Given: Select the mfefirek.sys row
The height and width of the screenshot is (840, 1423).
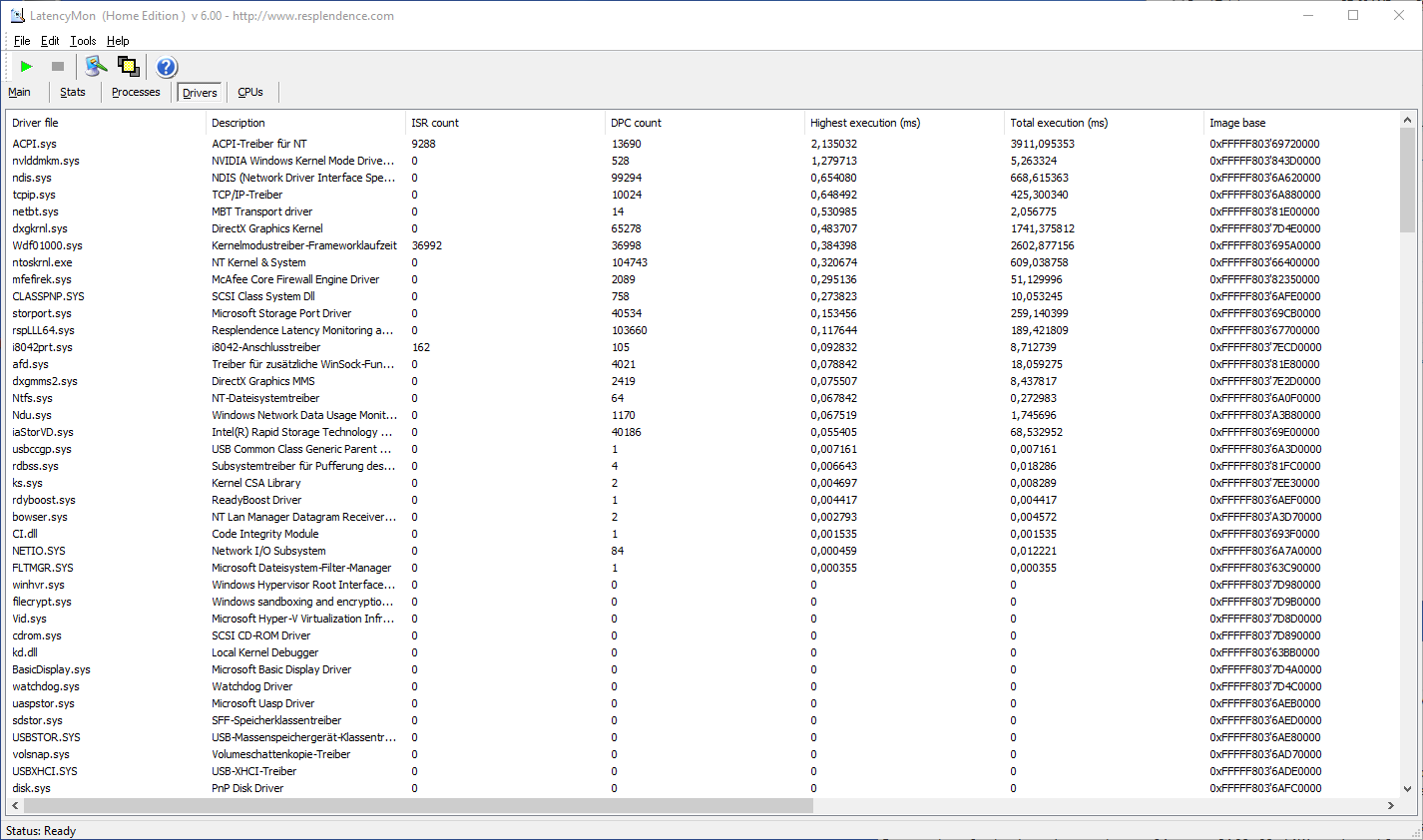Looking at the screenshot, I should [x=703, y=279].
